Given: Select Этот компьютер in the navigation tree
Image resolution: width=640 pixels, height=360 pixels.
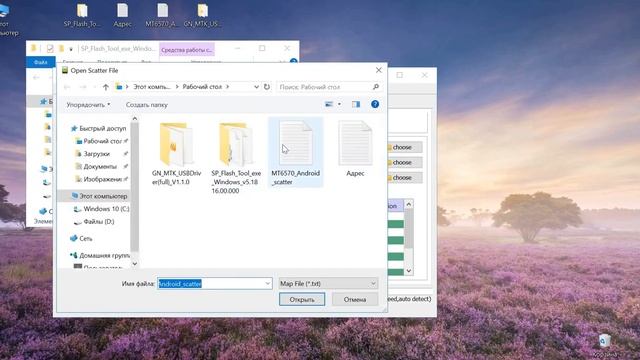Looking at the screenshot, I should (99, 196).
